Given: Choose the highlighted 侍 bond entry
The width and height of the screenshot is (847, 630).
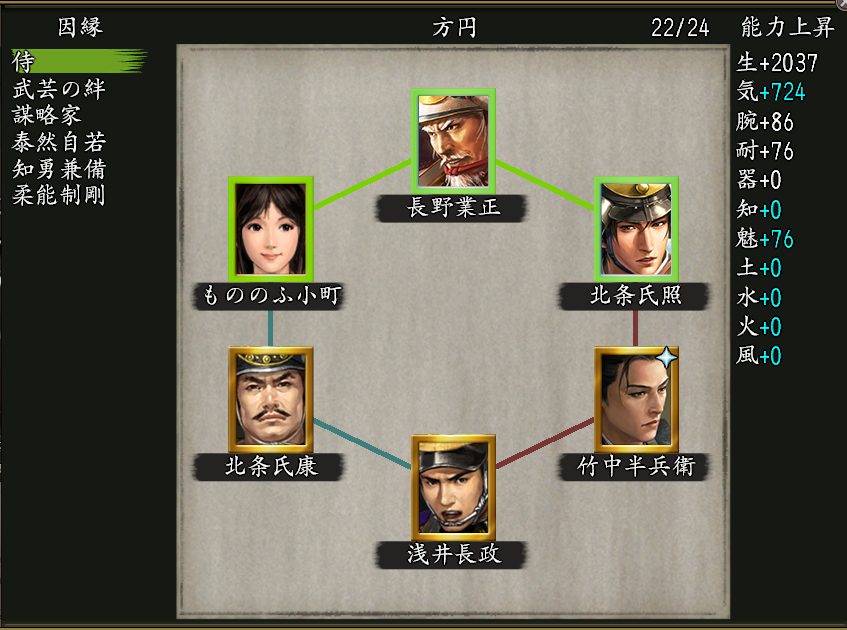Looking at the screenshot, I should click(79, 61).
